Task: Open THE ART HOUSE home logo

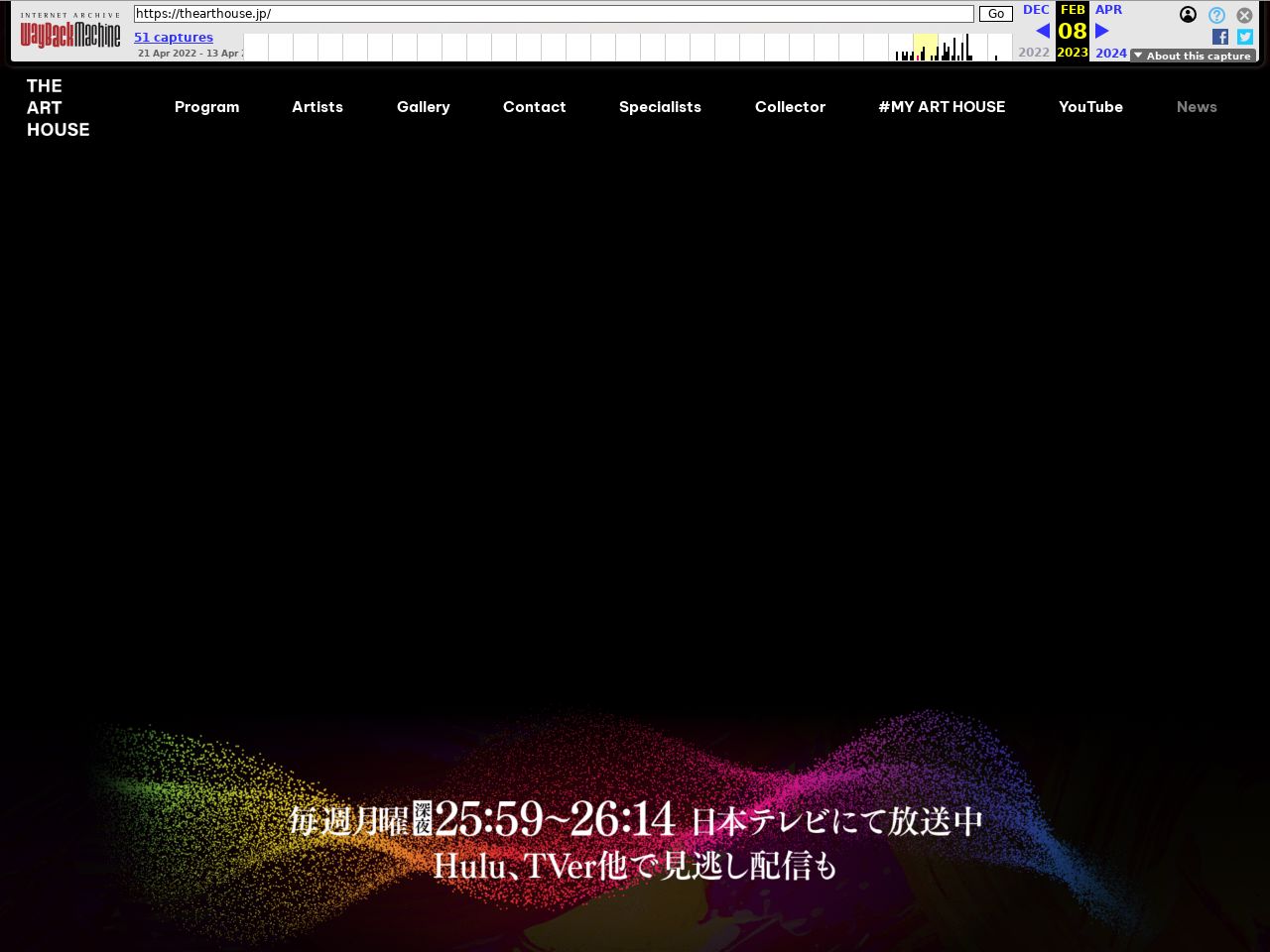Action: point(58,108)
